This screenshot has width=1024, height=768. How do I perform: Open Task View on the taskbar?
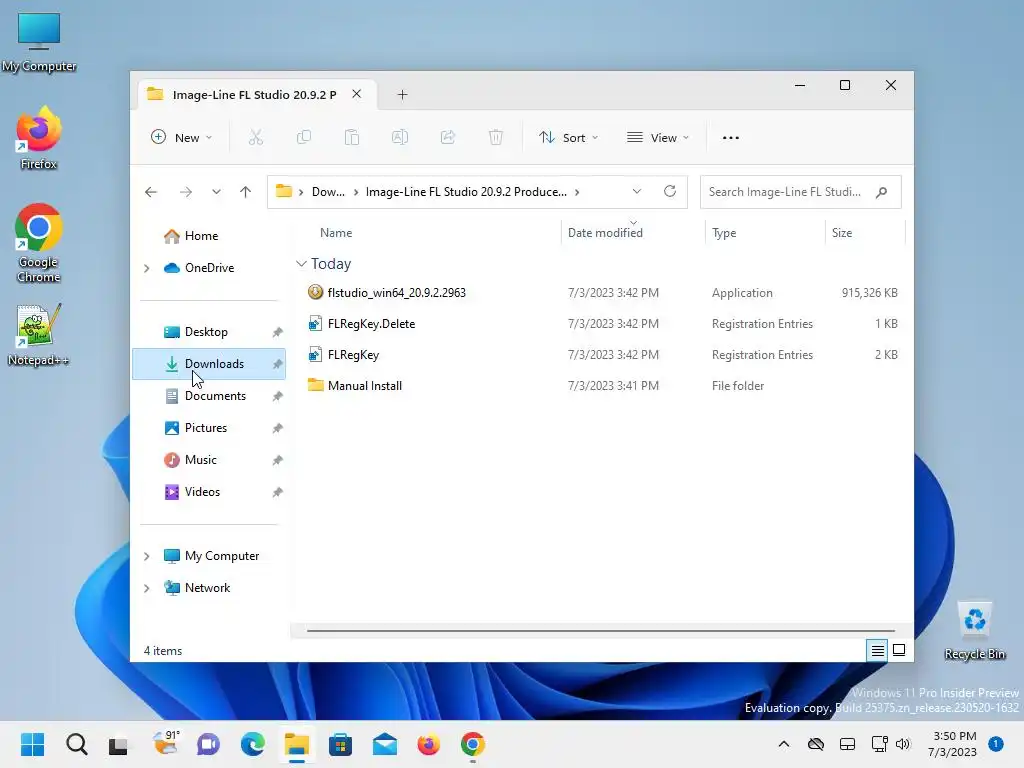tap(118, 744)
